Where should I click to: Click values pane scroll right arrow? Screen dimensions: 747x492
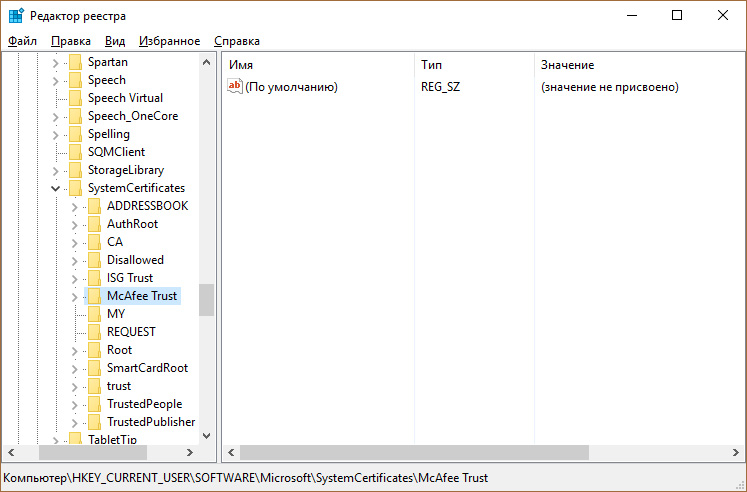coord(736,452)
